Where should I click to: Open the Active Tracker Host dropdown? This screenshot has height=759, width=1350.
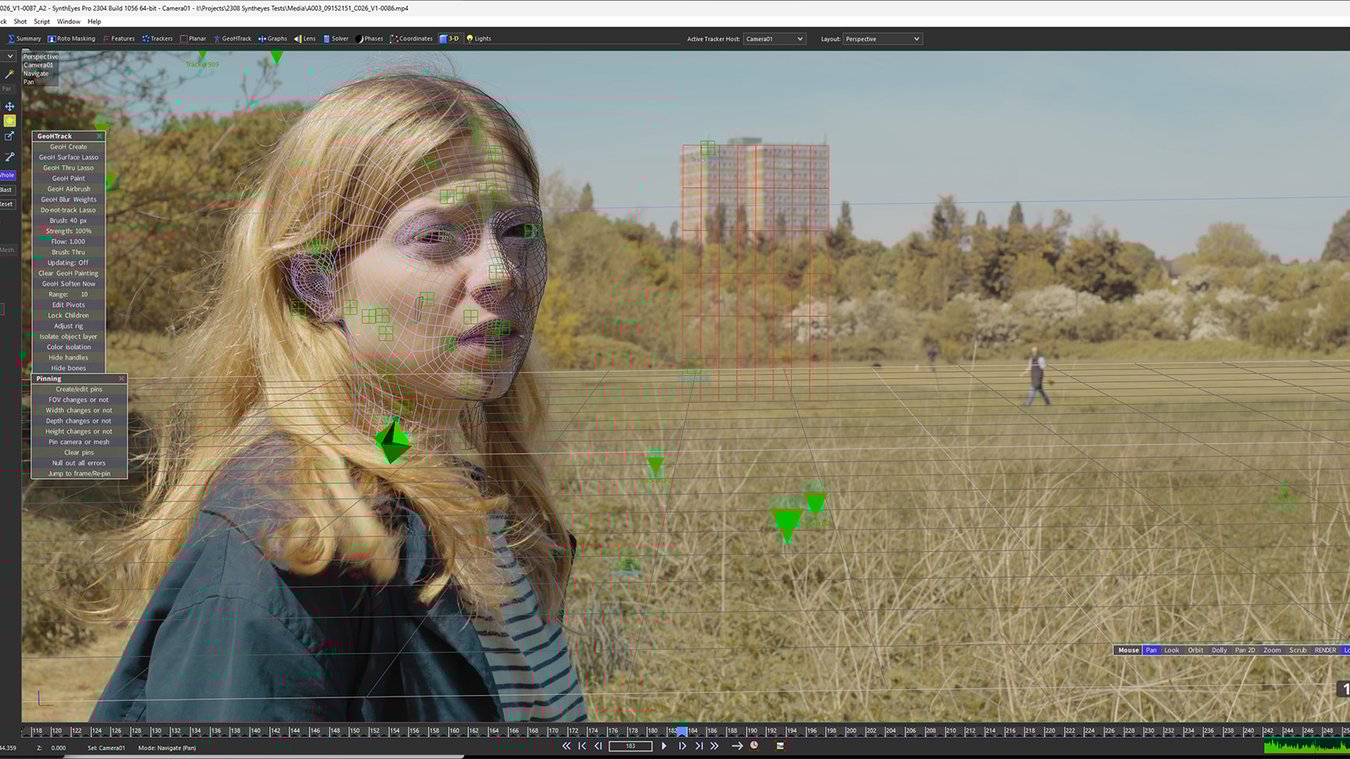point(774,38)
